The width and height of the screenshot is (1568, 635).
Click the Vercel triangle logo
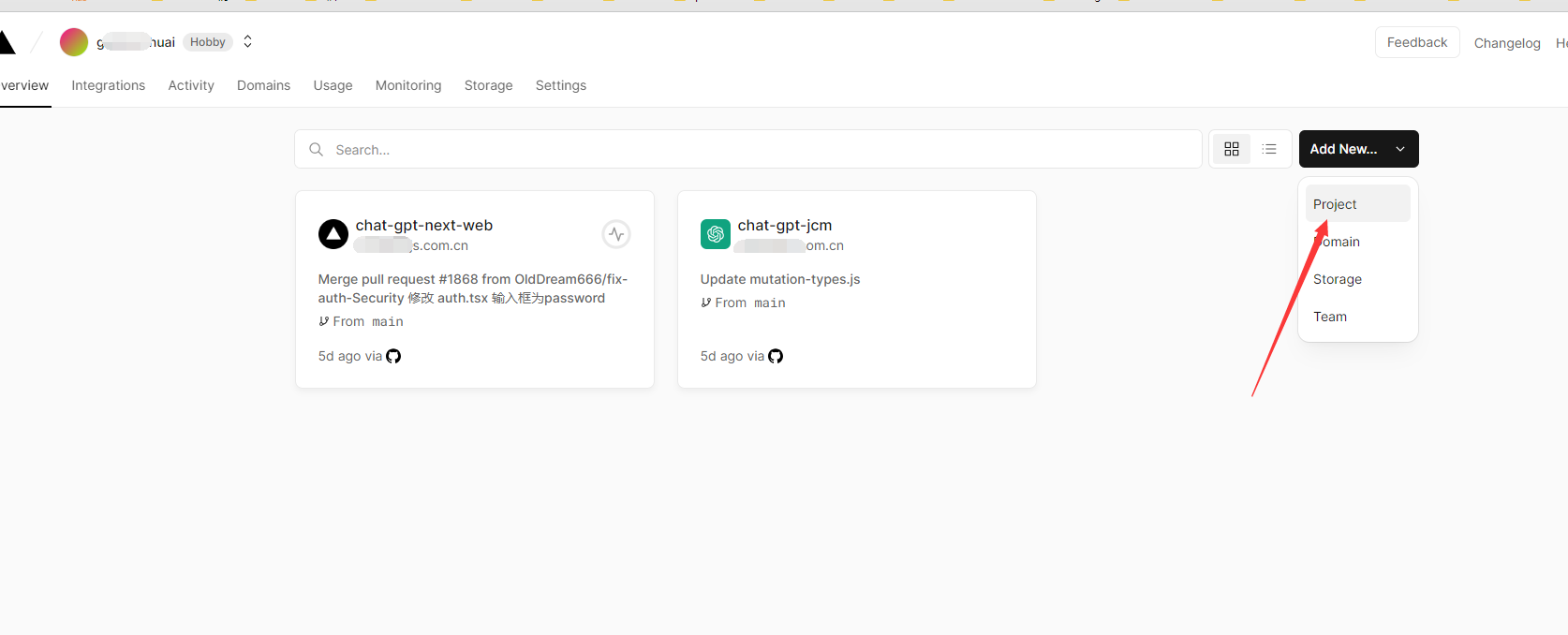tap(7, 42)
